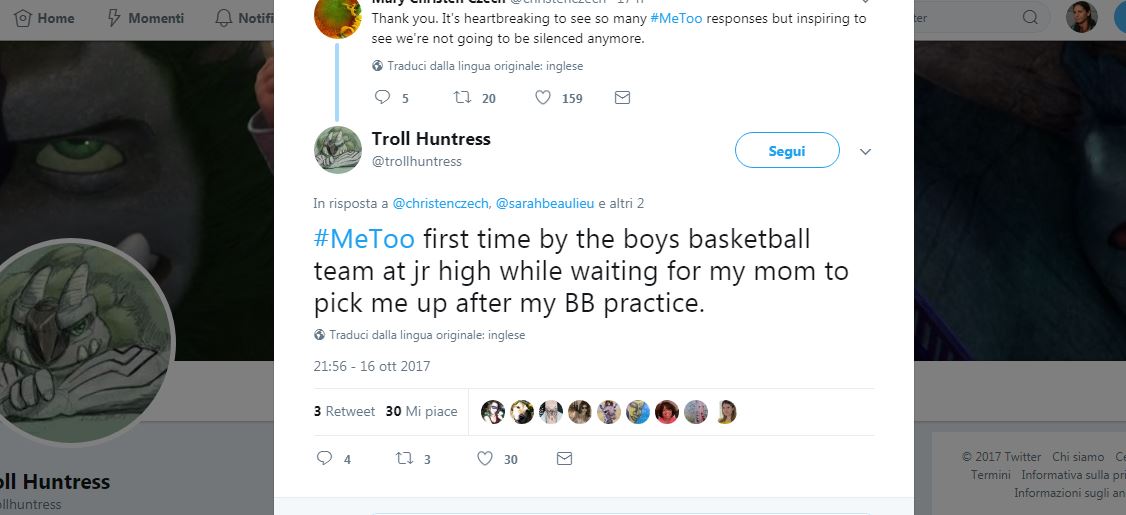Go to the Home tab
The height and width of the screenshot is (515, 1126).
tap(45, 18)
